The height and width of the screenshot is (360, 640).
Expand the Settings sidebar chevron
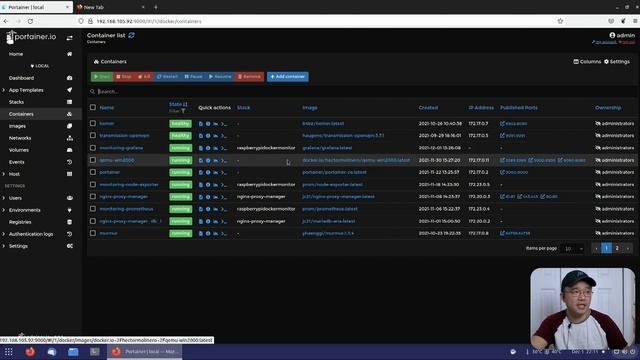click(4, 246)
